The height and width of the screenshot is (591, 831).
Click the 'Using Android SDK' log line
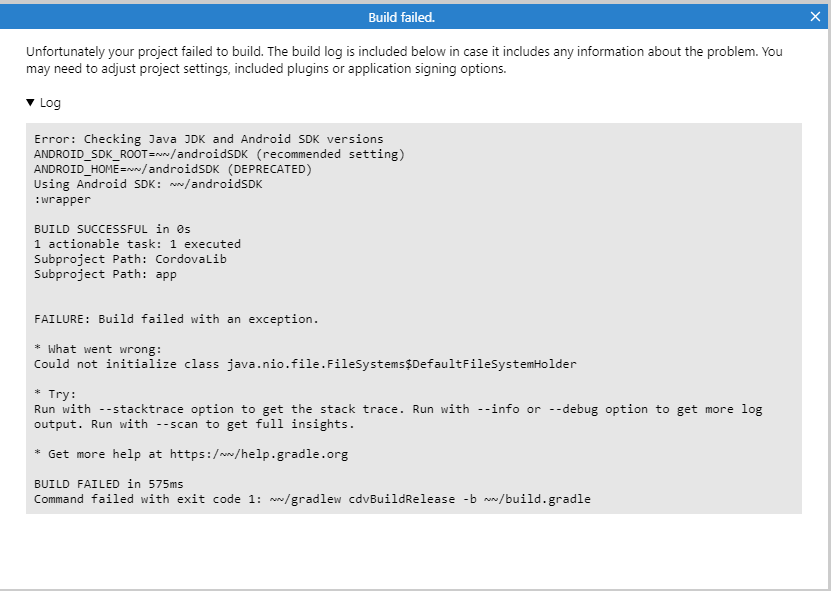[x=148, y=184]
